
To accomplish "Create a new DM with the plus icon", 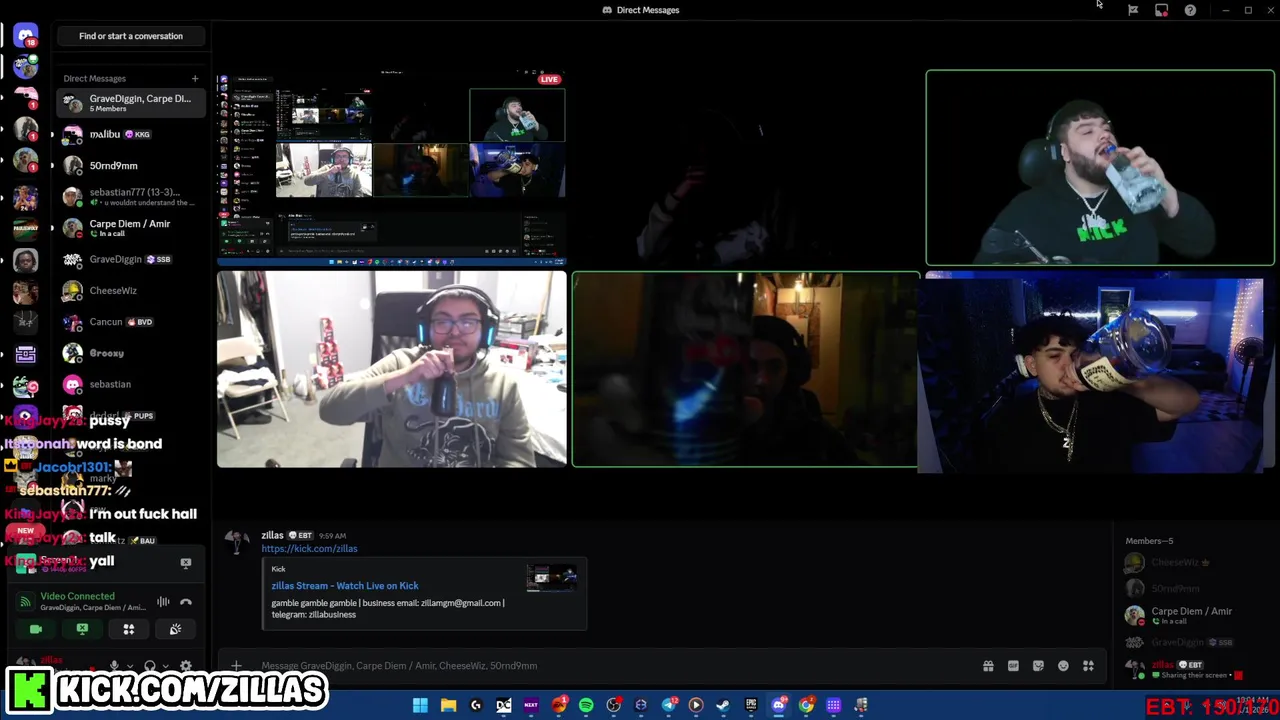I will point(195,78).
